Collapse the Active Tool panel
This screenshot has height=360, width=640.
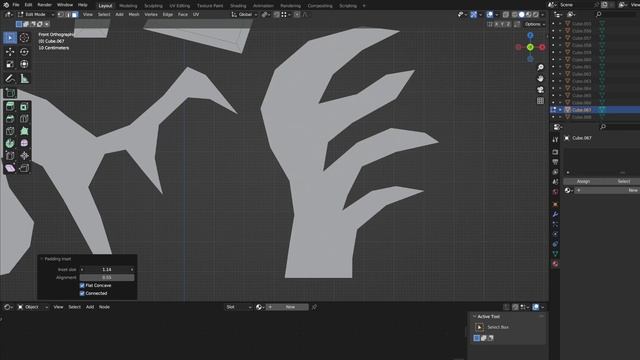(474, 316)
